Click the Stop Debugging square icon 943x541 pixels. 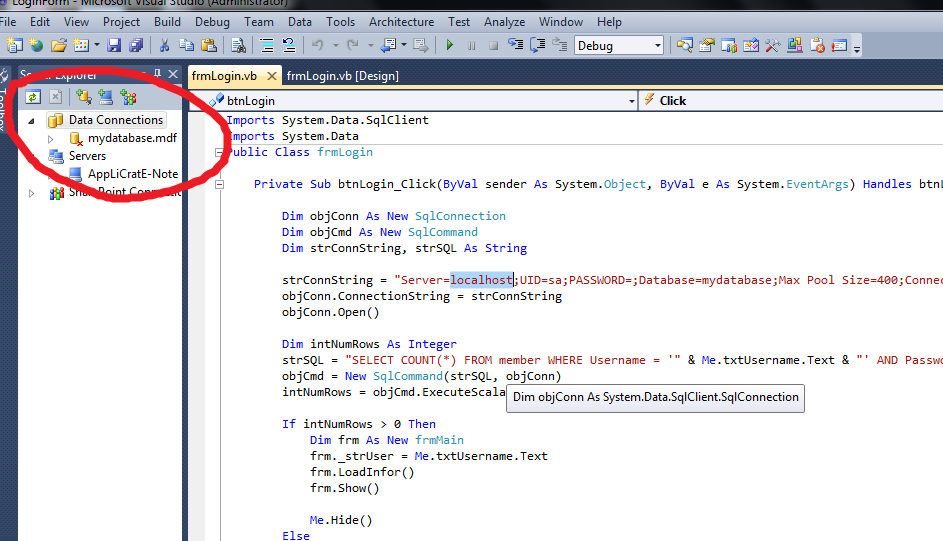click(x=493, y=46)
